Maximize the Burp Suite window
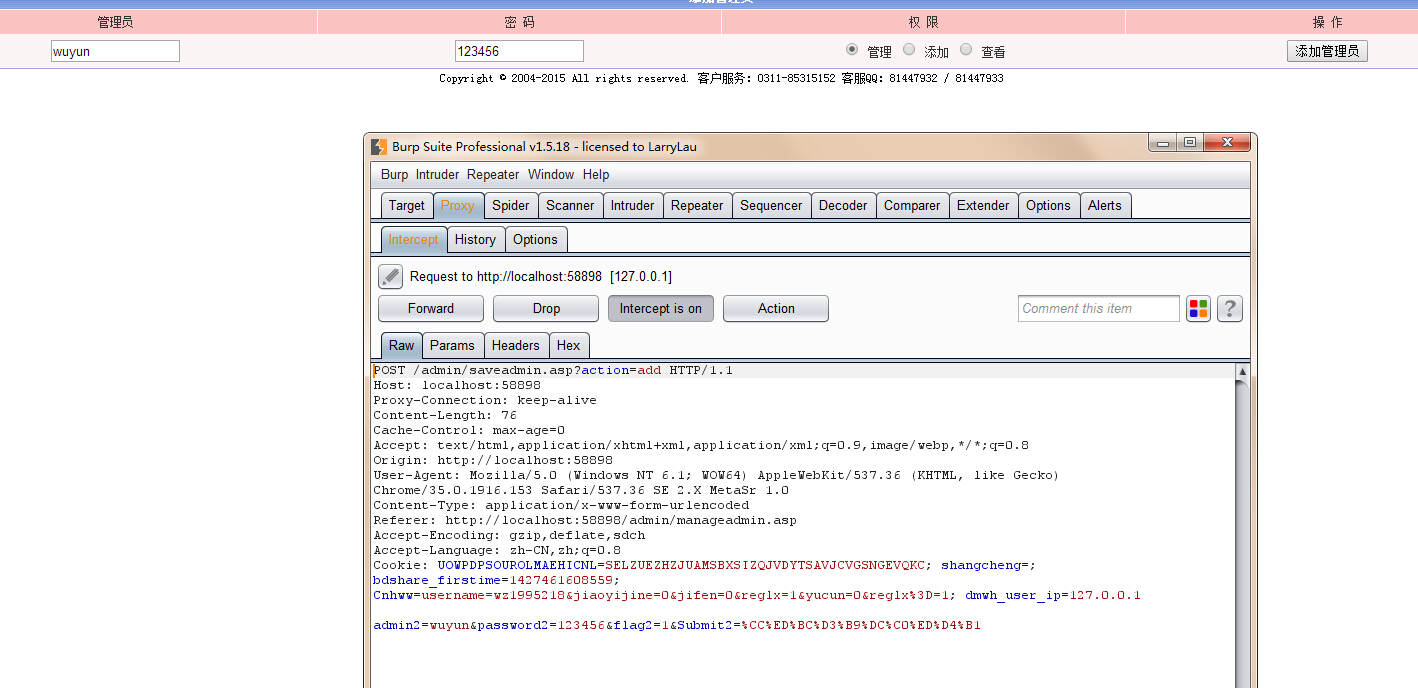The width and height of the screenshot is (1418, 688). pyautogui.click(x=1189, y=143)
